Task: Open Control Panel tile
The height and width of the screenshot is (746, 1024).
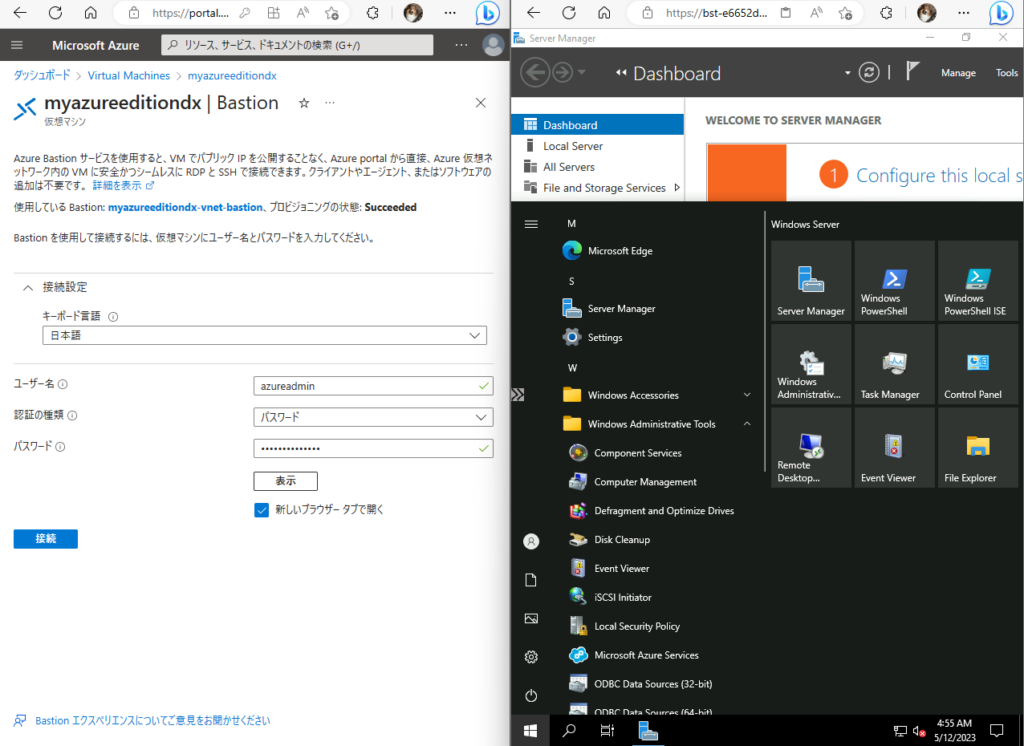Action: [978, 364]
